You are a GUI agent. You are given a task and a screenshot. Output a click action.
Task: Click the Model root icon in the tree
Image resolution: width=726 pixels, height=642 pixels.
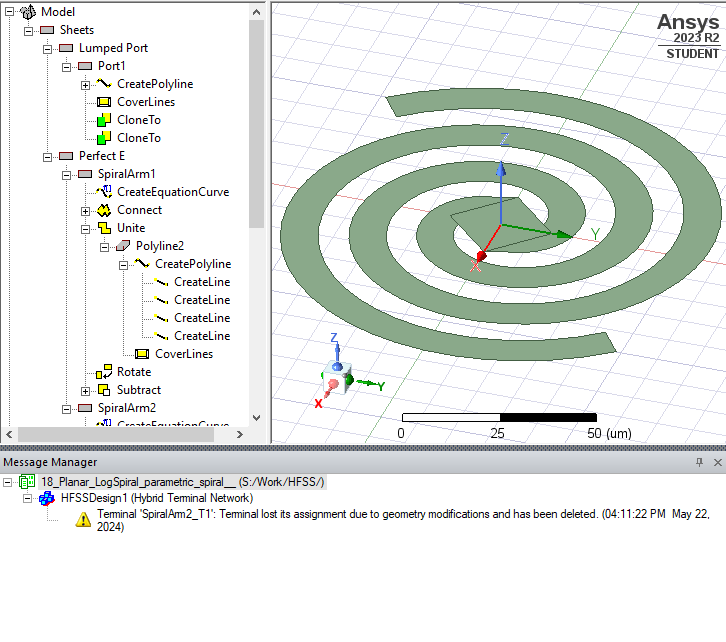28,12
